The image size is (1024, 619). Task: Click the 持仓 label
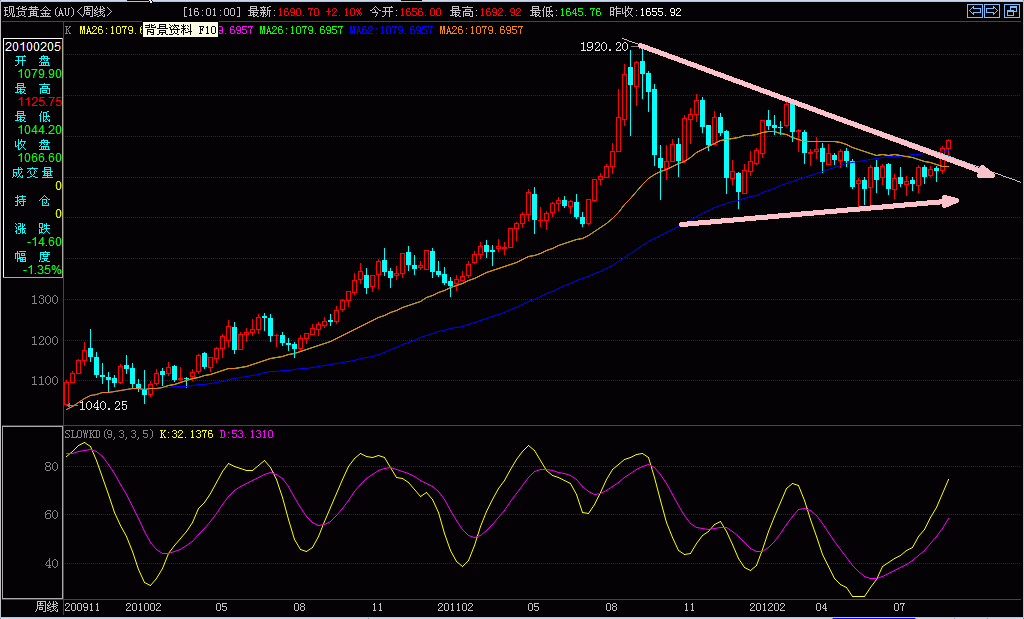tap(33, 200)
